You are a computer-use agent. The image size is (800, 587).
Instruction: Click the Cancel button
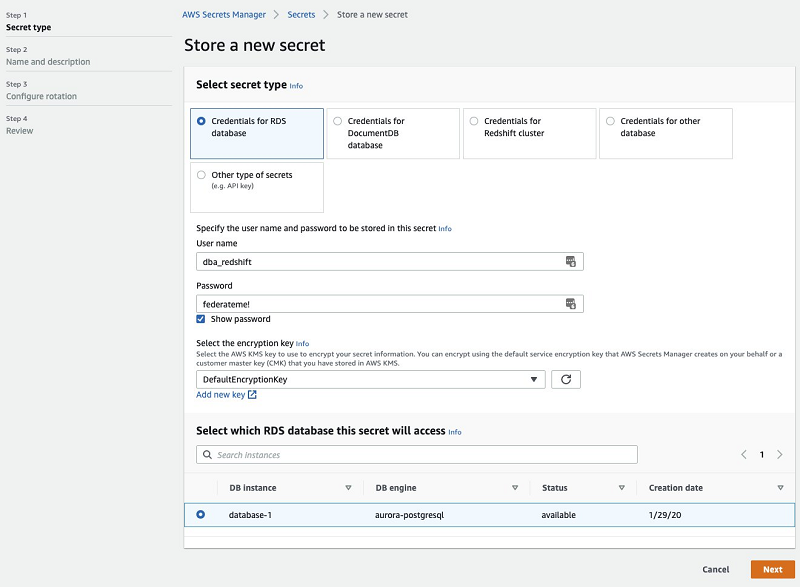pos(715,569)
